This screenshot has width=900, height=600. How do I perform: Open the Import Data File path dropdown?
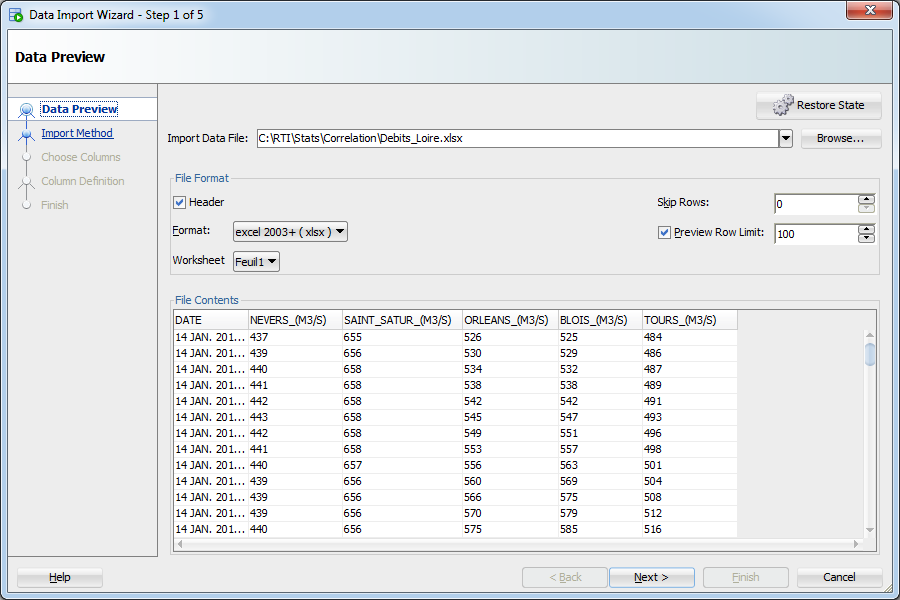pos(785,139)
